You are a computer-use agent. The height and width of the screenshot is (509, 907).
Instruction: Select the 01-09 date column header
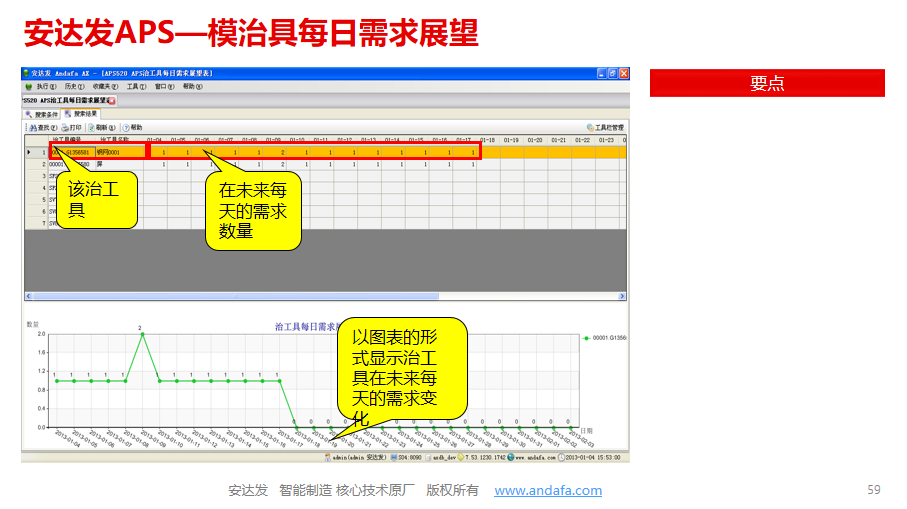point(273,140)
